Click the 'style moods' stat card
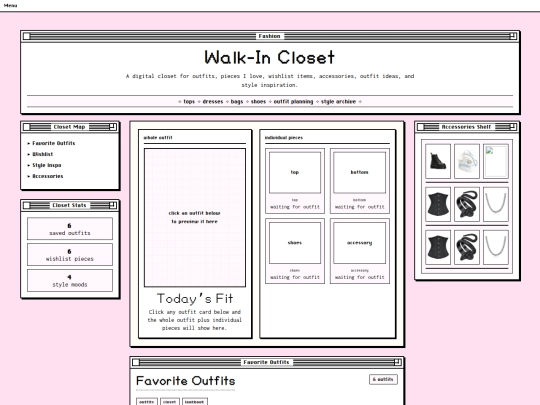The width and height of the screenshot is (540, 405). pos(70,280)
